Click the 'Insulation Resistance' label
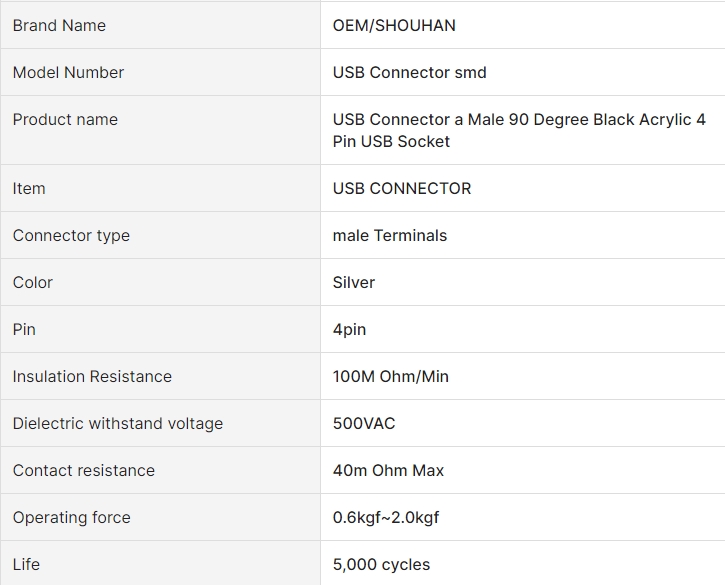 [x=92, y=376]
